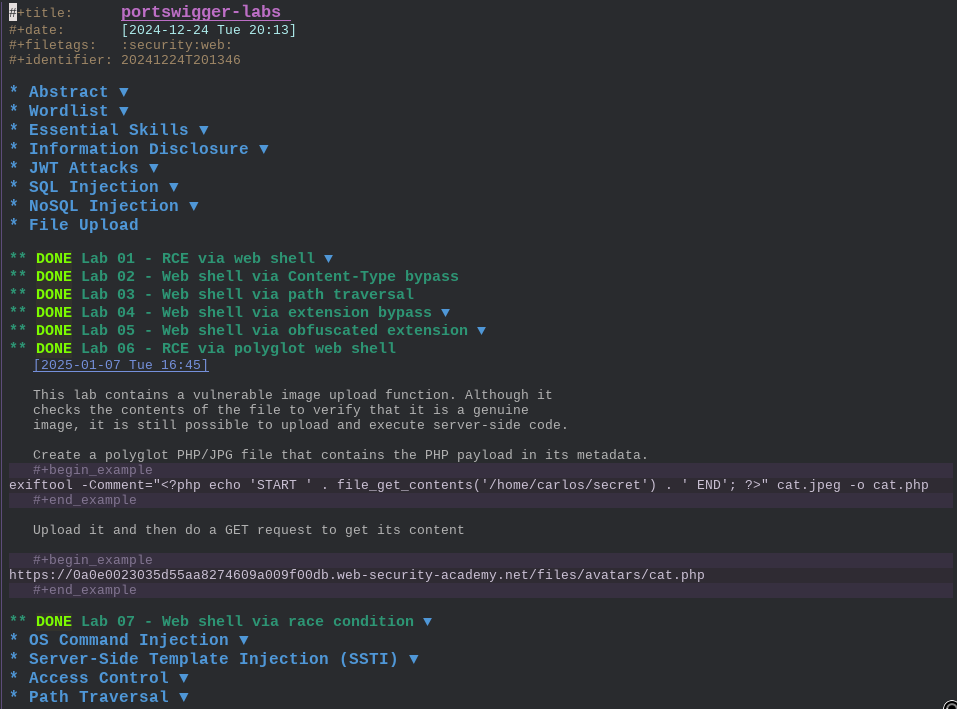
Task: Click second #+end_example marker
Action: 85,590
